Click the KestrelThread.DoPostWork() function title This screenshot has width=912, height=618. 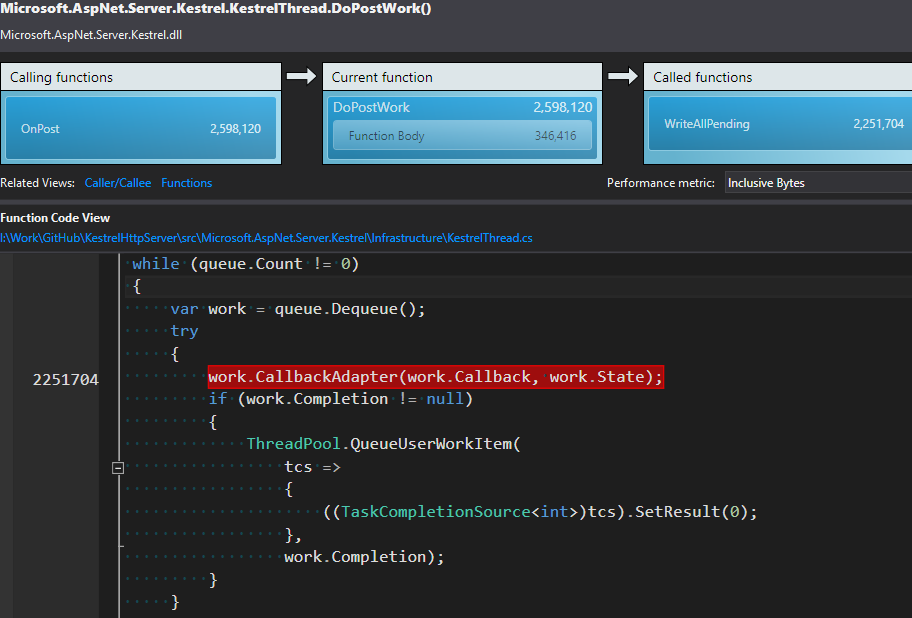(x=216, y=8)
